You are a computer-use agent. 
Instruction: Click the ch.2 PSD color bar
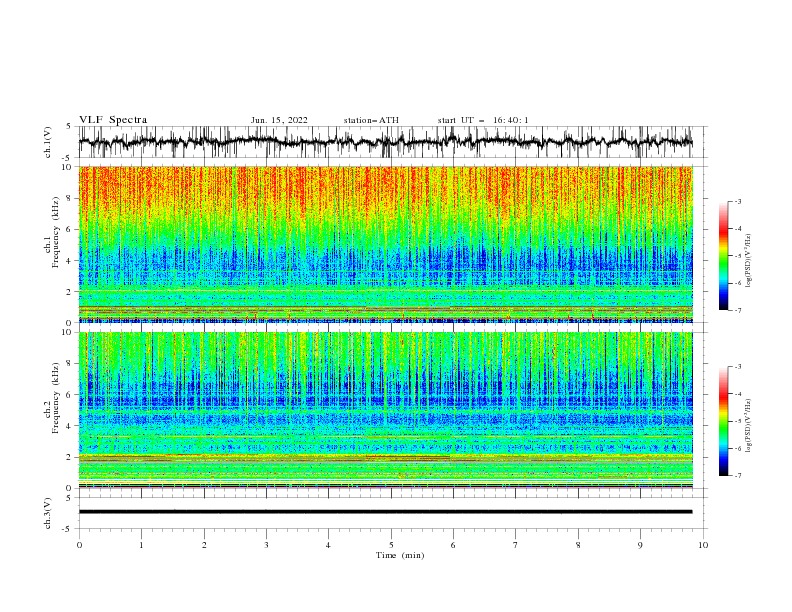pos(723,421)
